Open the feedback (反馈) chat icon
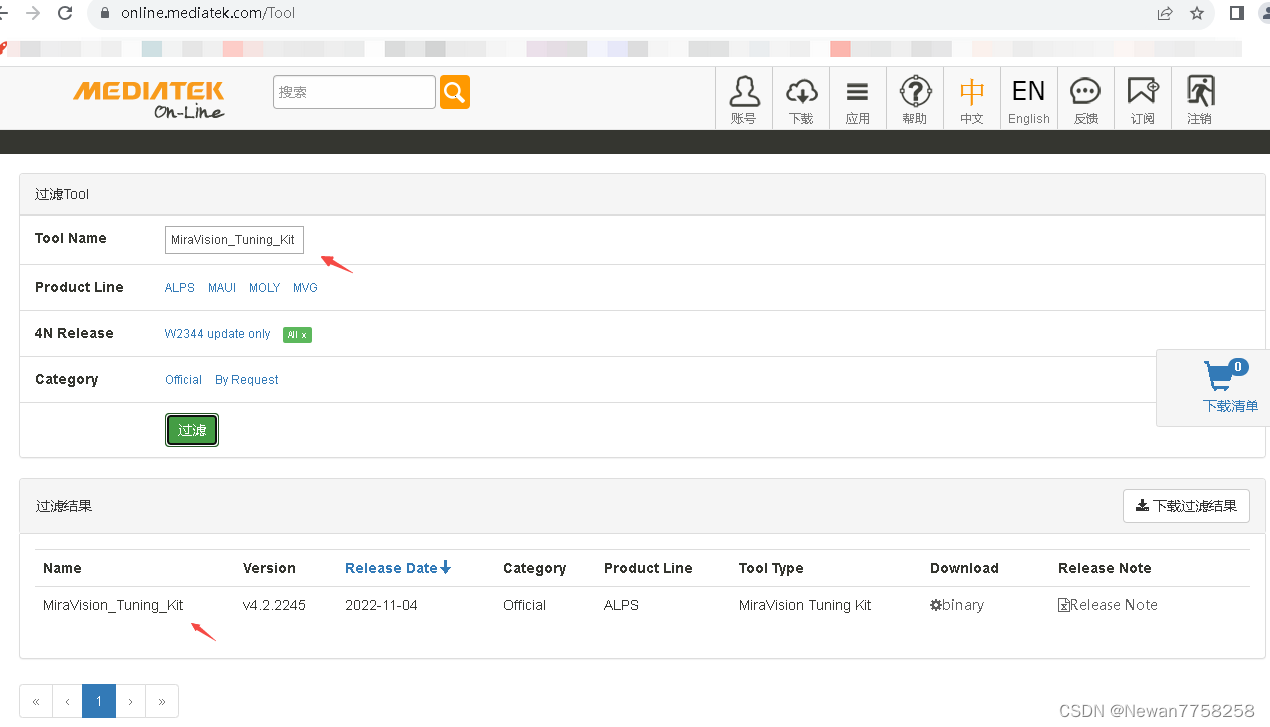This screenshot has width=1270, height=727. click(x=1086, y=99)
